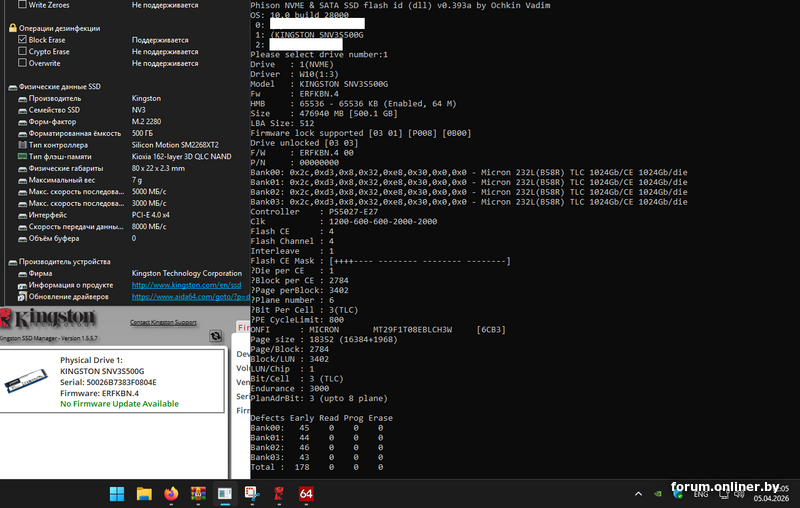Click the refresh icon in SSD Manager
800x508 pixels.
[x=215, y=336]
